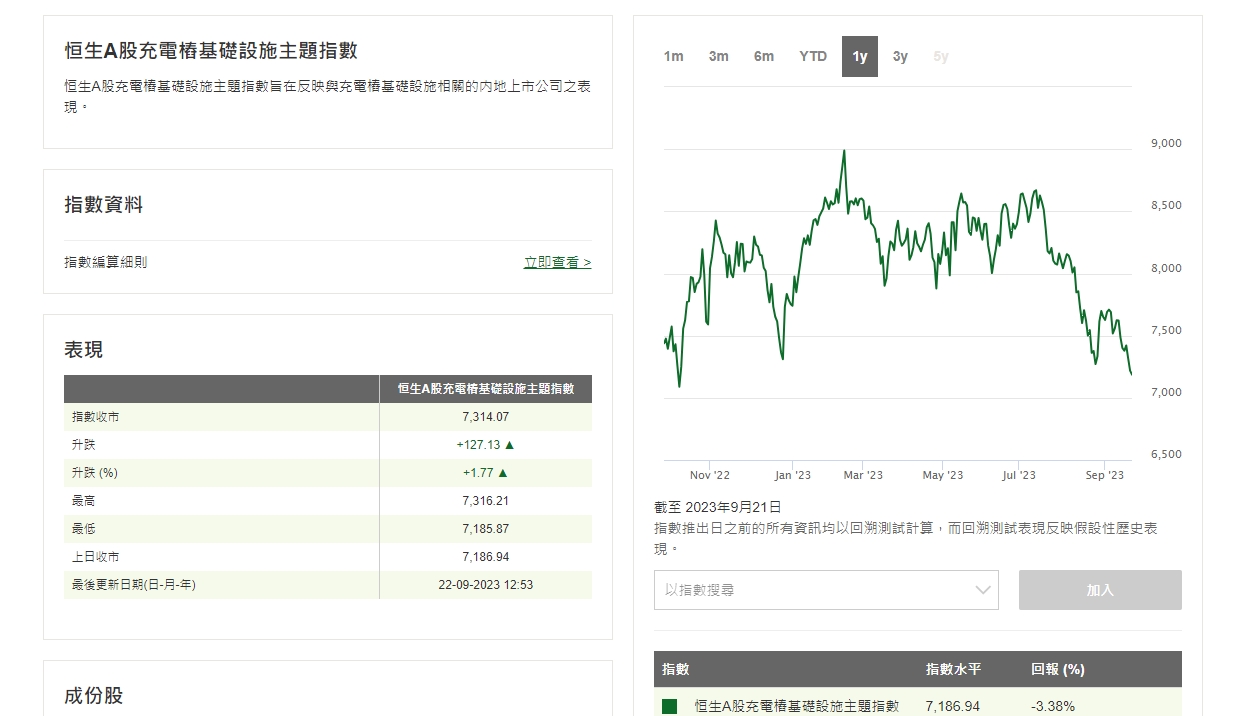Viewport: 1252px width, 716px height.
Task: Choose the active 1y range tab
Action: pos(859,57)
